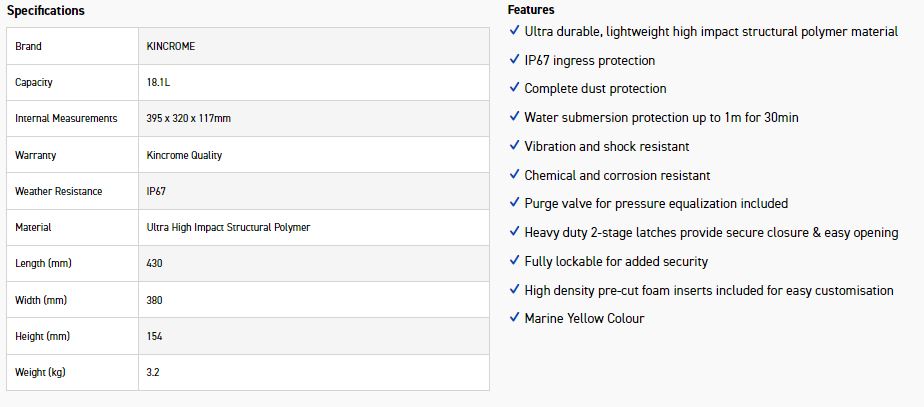Click the Ultra High Impact Structural Polymer value
The width and height of the screenshot is (924, 407).
(228, 227)
